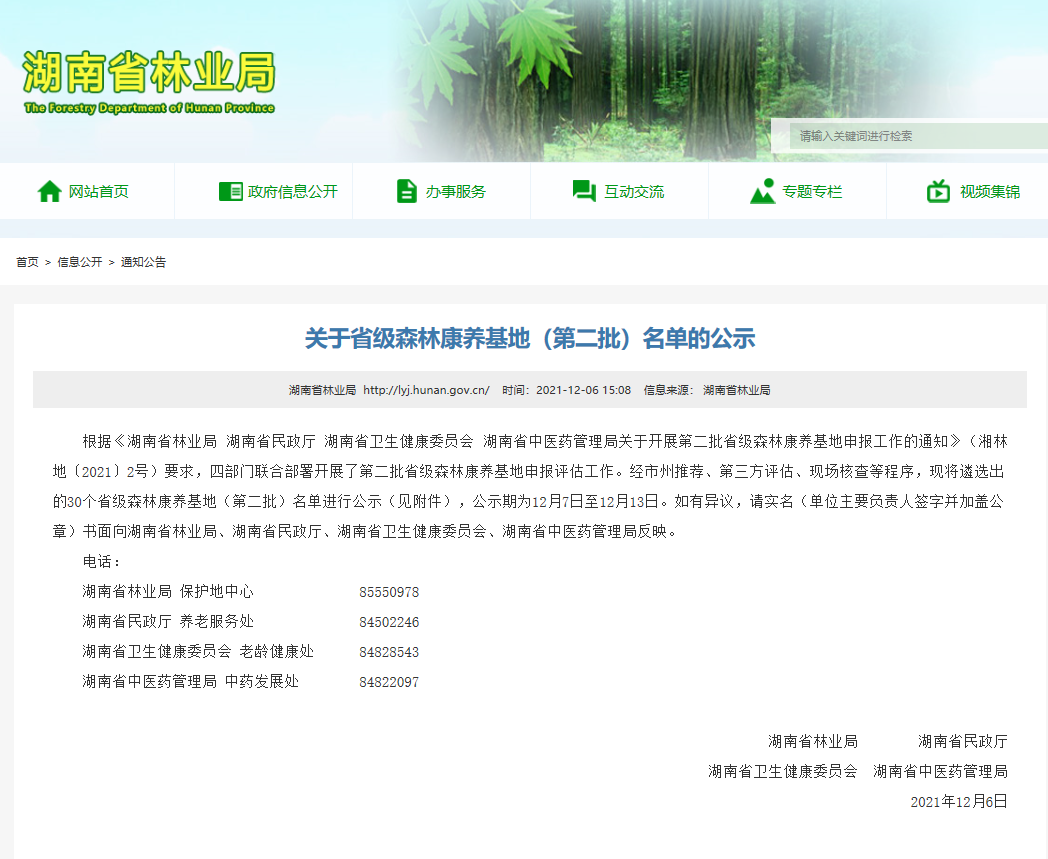Click the file icon beside 办事服务
1048x859 pixels.
pyautogui.click(x=406, y=191)
